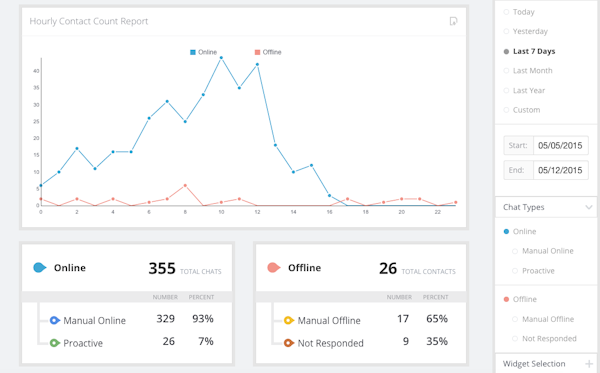Click the Manual Online row label
The image size is (600, 373).
coord(95,321)
